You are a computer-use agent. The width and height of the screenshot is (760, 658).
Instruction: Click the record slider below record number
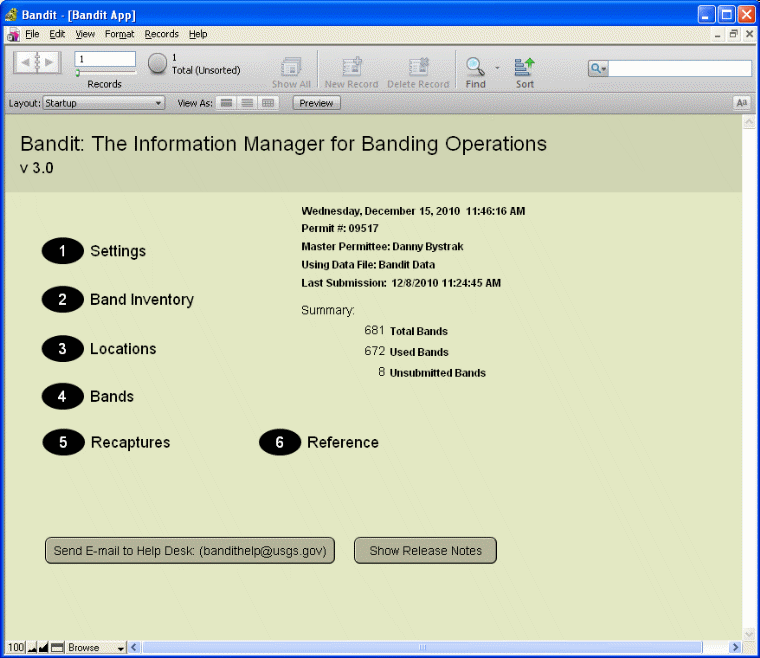coord(105,73)
